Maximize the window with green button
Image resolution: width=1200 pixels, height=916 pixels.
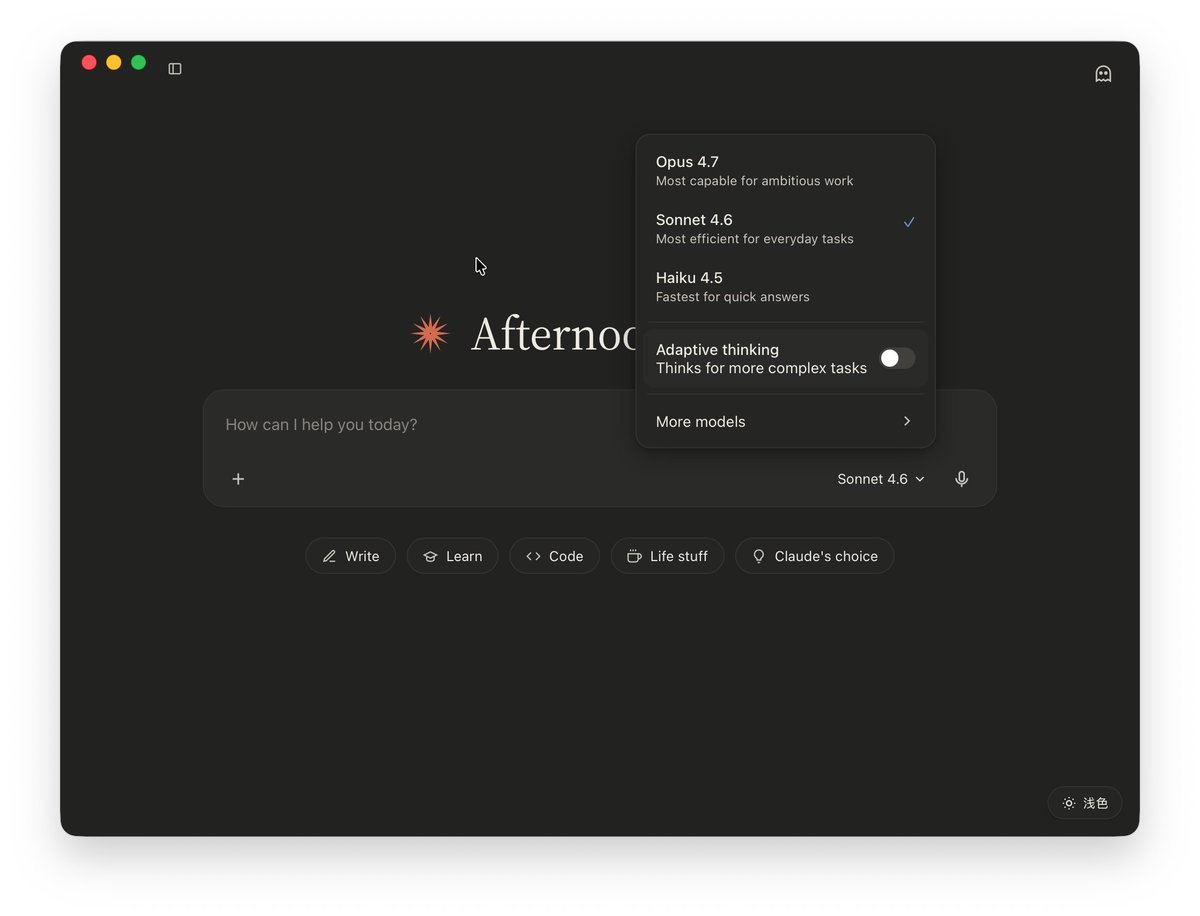pyautogui.click(x=138, y=62)
